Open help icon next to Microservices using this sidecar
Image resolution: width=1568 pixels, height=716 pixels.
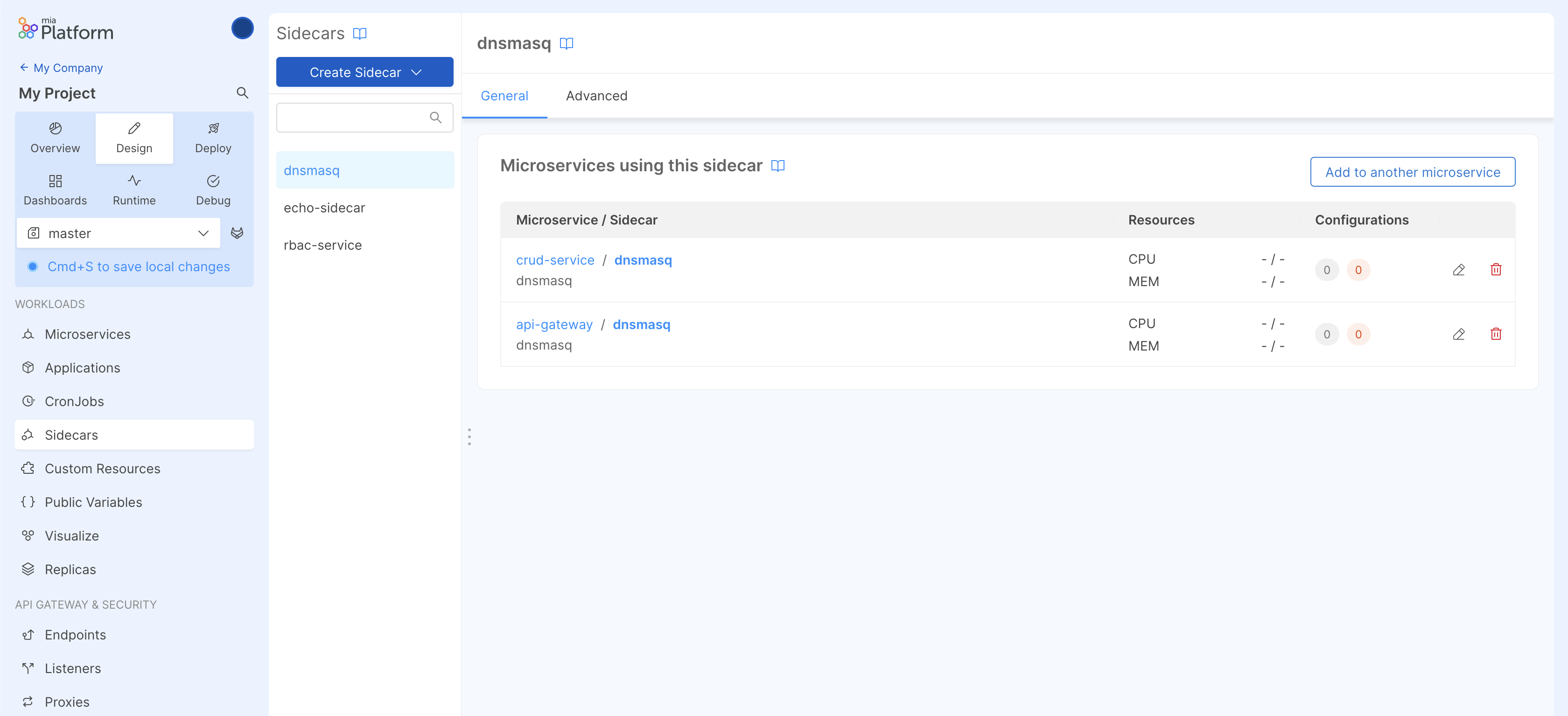click(x=777, y=166)
